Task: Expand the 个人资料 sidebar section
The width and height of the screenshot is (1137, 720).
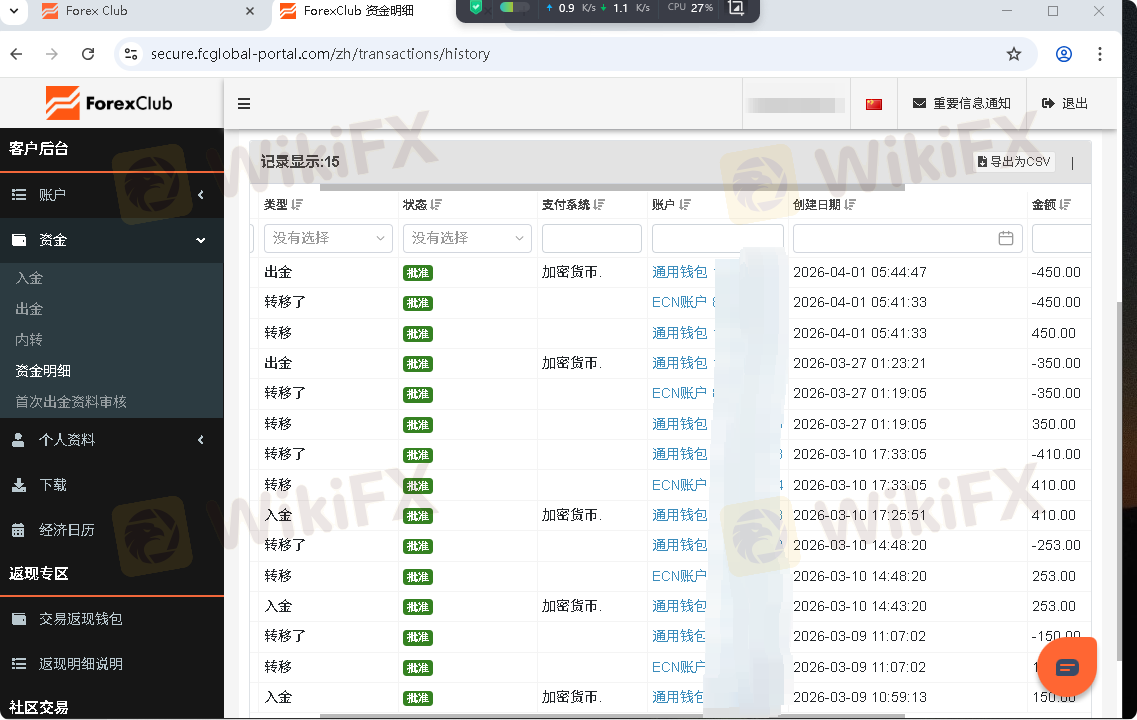Action: pos(111,440)
